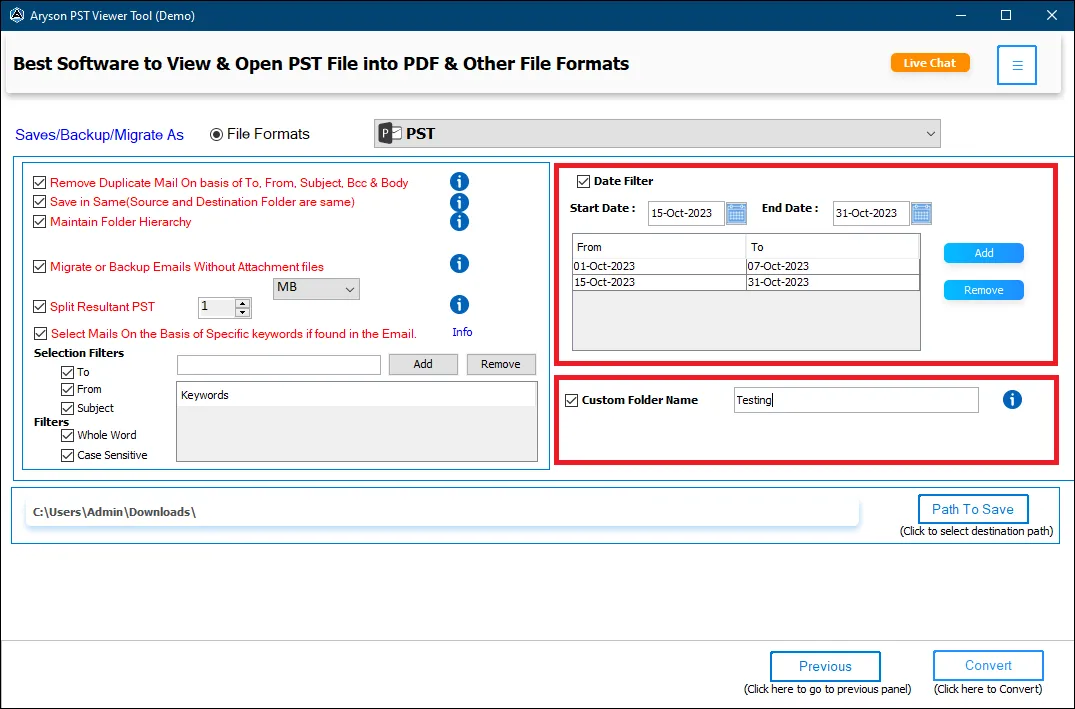The width and height of the screenshot is (1075, 709).
Task: Disable Split Resultant PST option
Action: [40, 307]
